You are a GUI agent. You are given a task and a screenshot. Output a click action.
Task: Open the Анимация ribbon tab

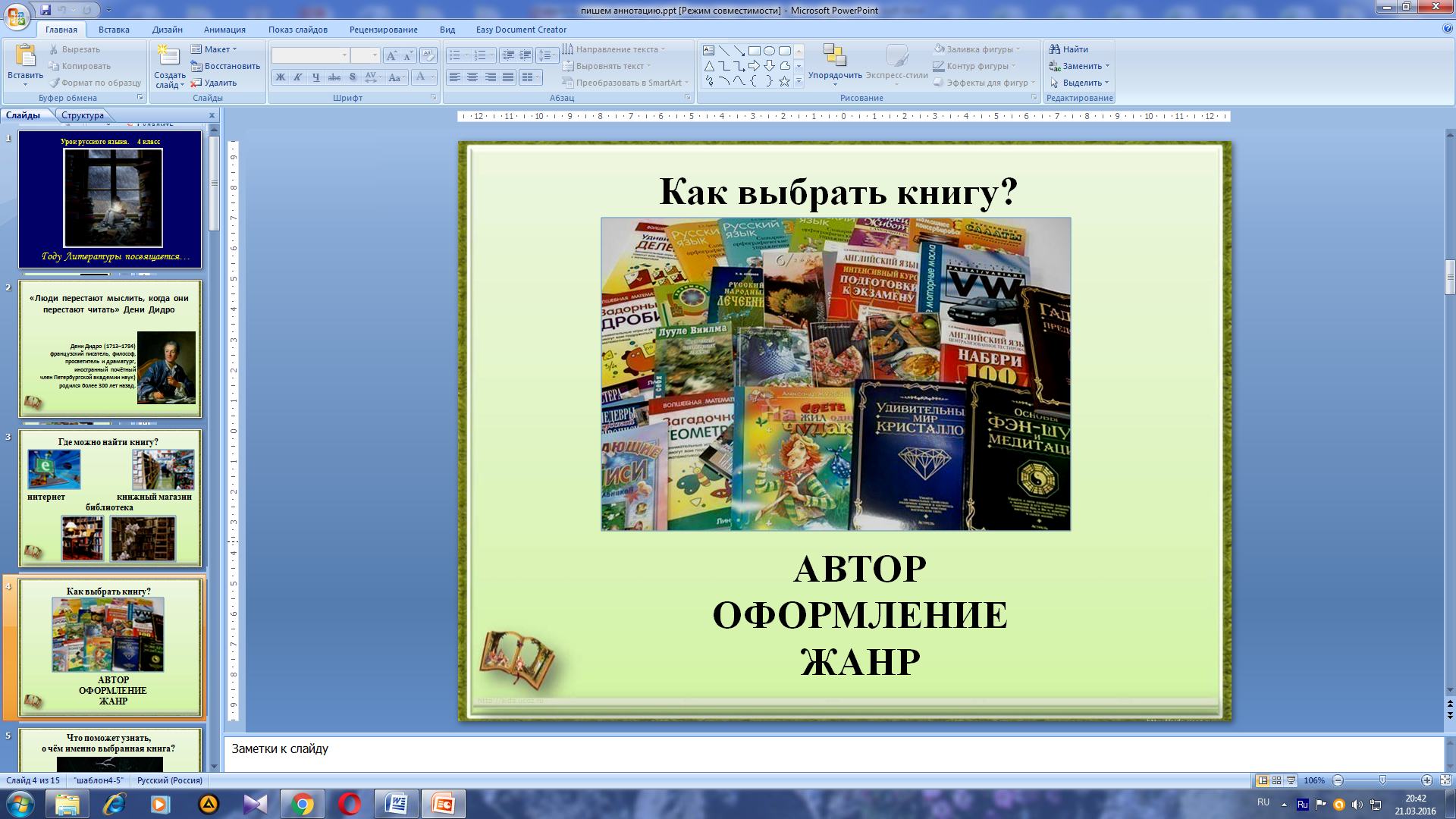pos(224,30)
